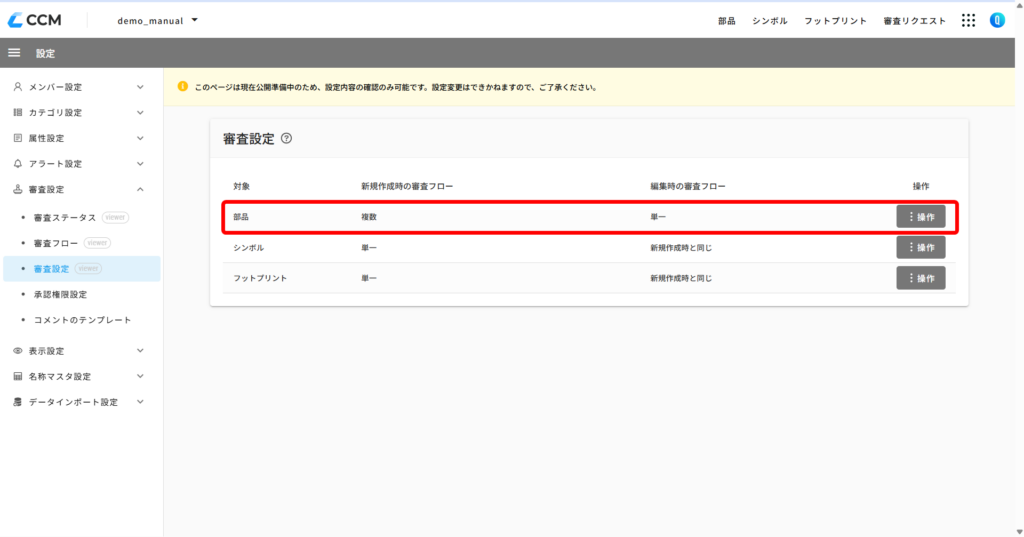This screenshot has width=1024, height=537.
Task: Expand the 属性設定 section
Action: click(x=140, y=138)
